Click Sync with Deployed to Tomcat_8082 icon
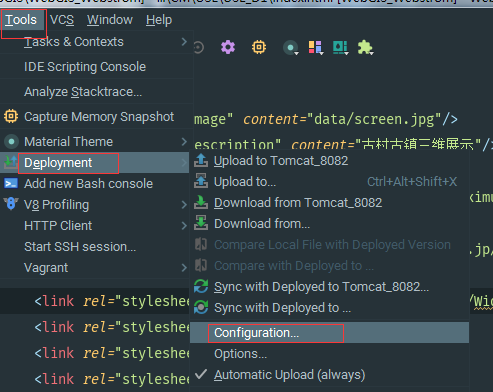The image size is (493, 392). point(201,286)
